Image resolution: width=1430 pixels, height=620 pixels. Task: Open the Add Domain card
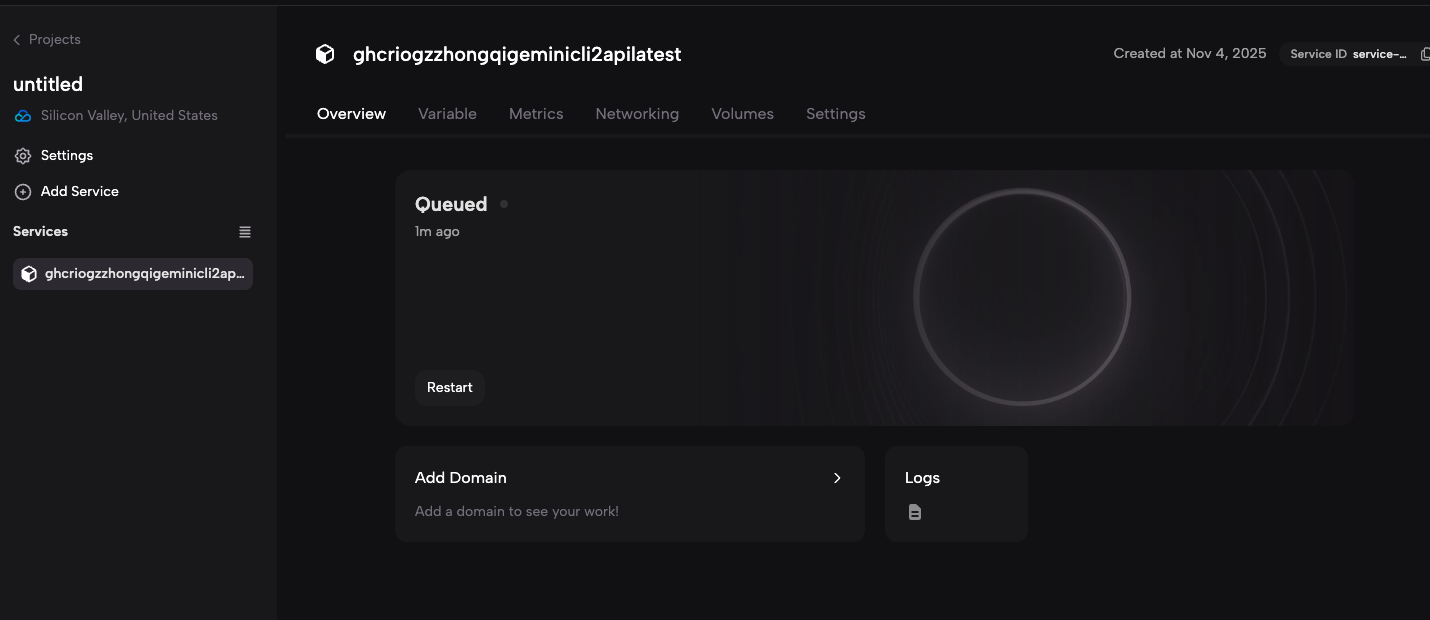click(x=630, y=493)
